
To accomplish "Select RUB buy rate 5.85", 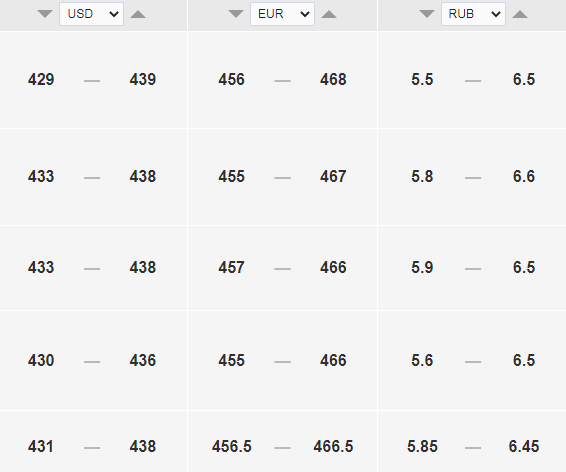I will point(422,446).
